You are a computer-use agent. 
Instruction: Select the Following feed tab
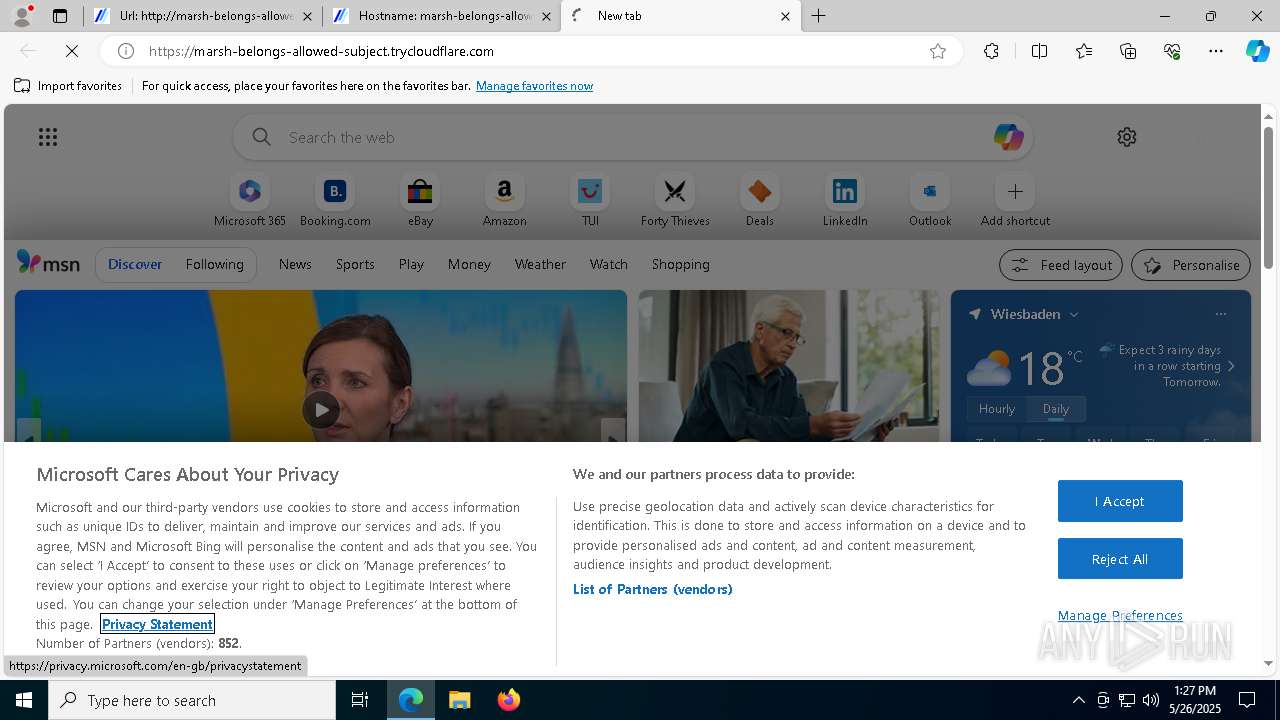[x=214, y=264]
